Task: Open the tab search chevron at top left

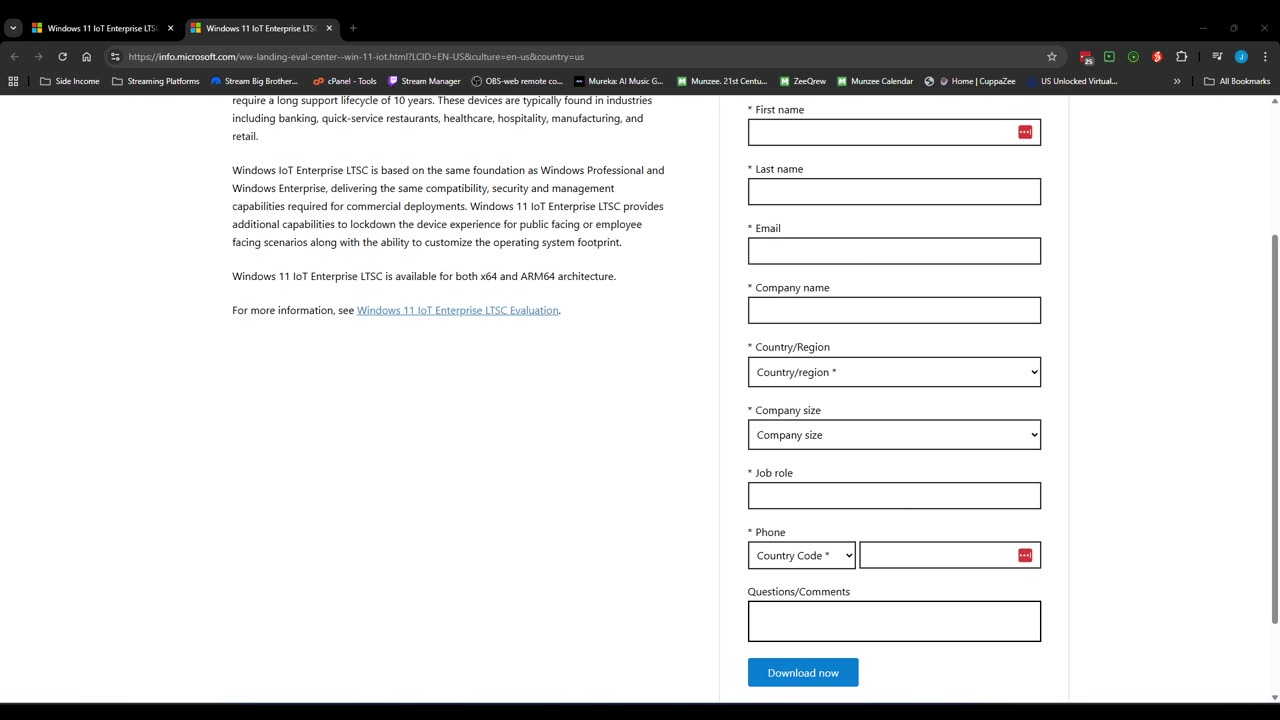Action: click(x=13, y=28)
